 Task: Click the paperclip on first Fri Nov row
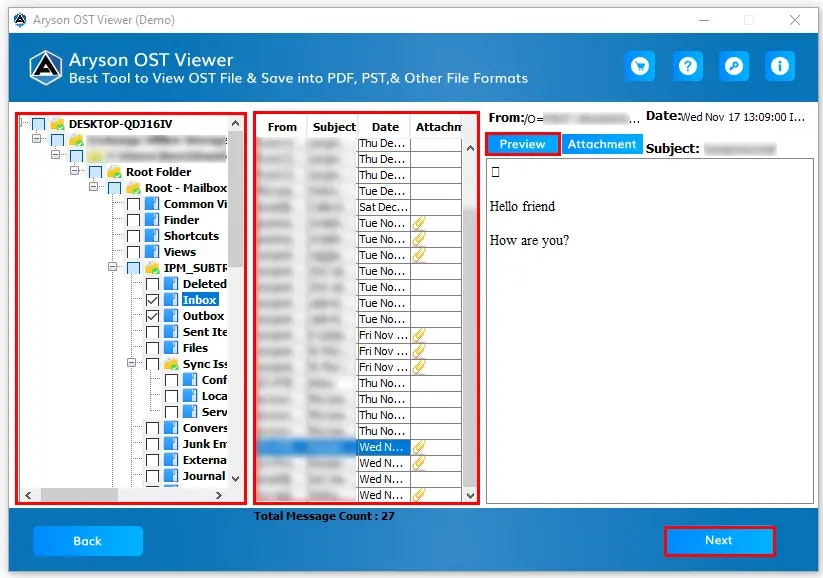[418, 335]
